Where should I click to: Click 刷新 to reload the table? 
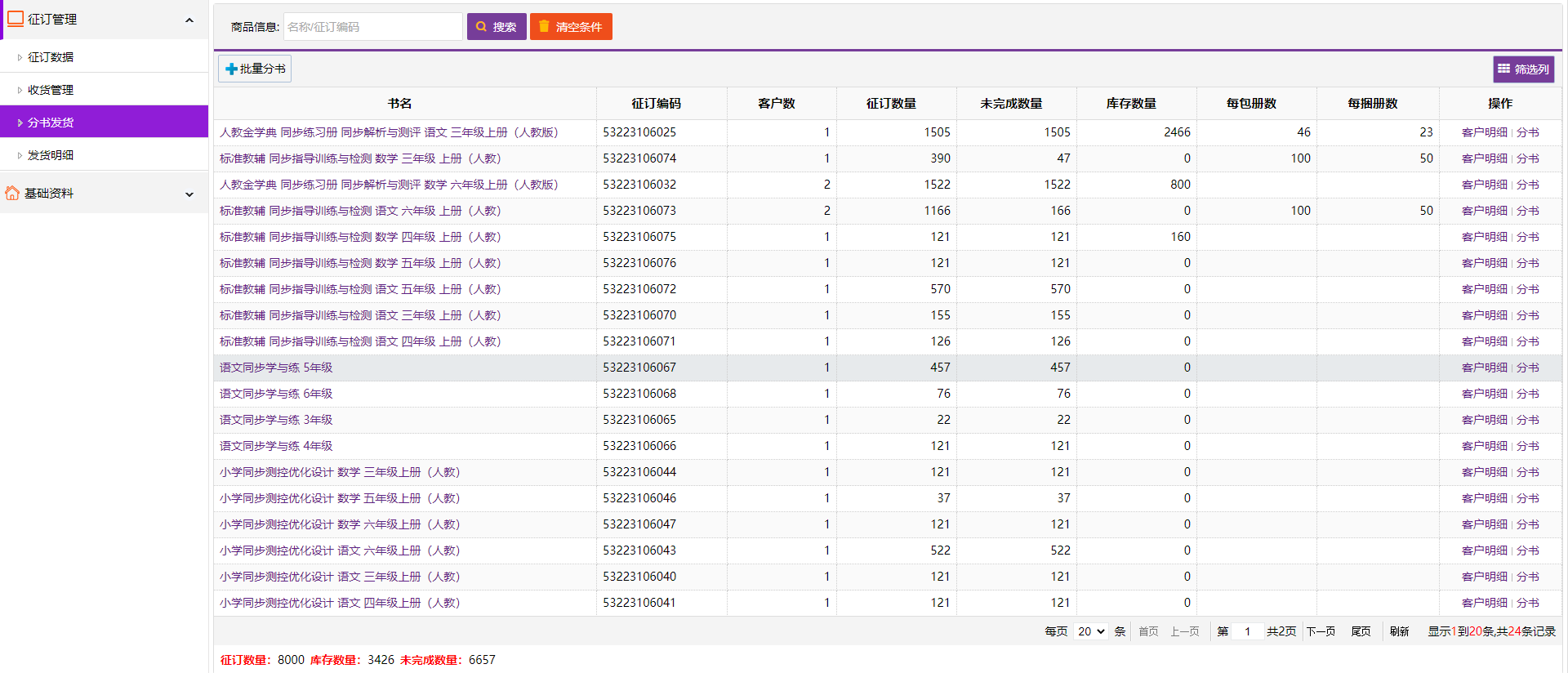pyautogui.click(x=1400, y=631)
